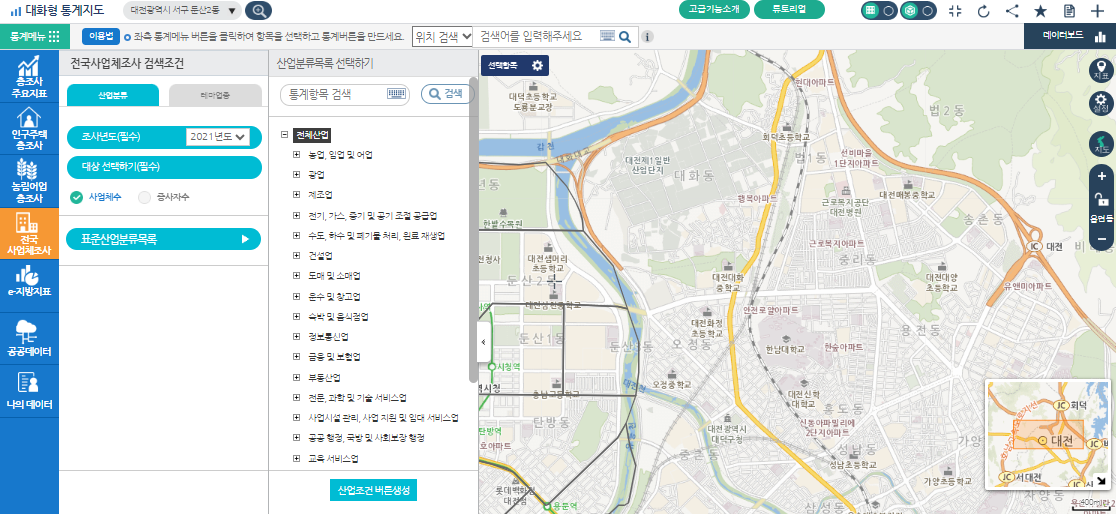Zoom in the map with plus button

pos(1101,176)
